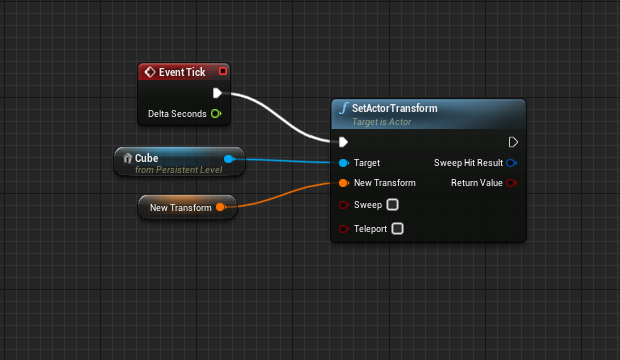Click the Target blue input pin
Image resolution: width=620 pixels, height=360 pixels.
tap(344, 163)
